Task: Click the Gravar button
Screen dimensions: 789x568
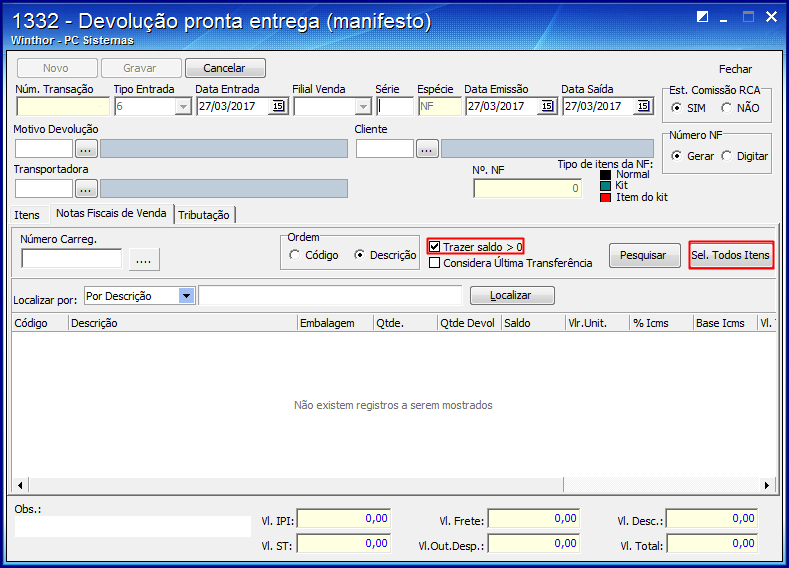Action: [141, 68]
